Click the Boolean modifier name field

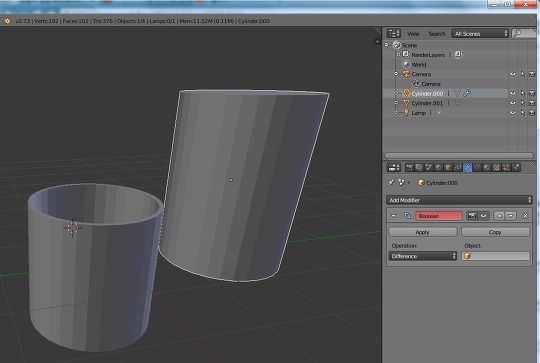(x=439, y=216)
